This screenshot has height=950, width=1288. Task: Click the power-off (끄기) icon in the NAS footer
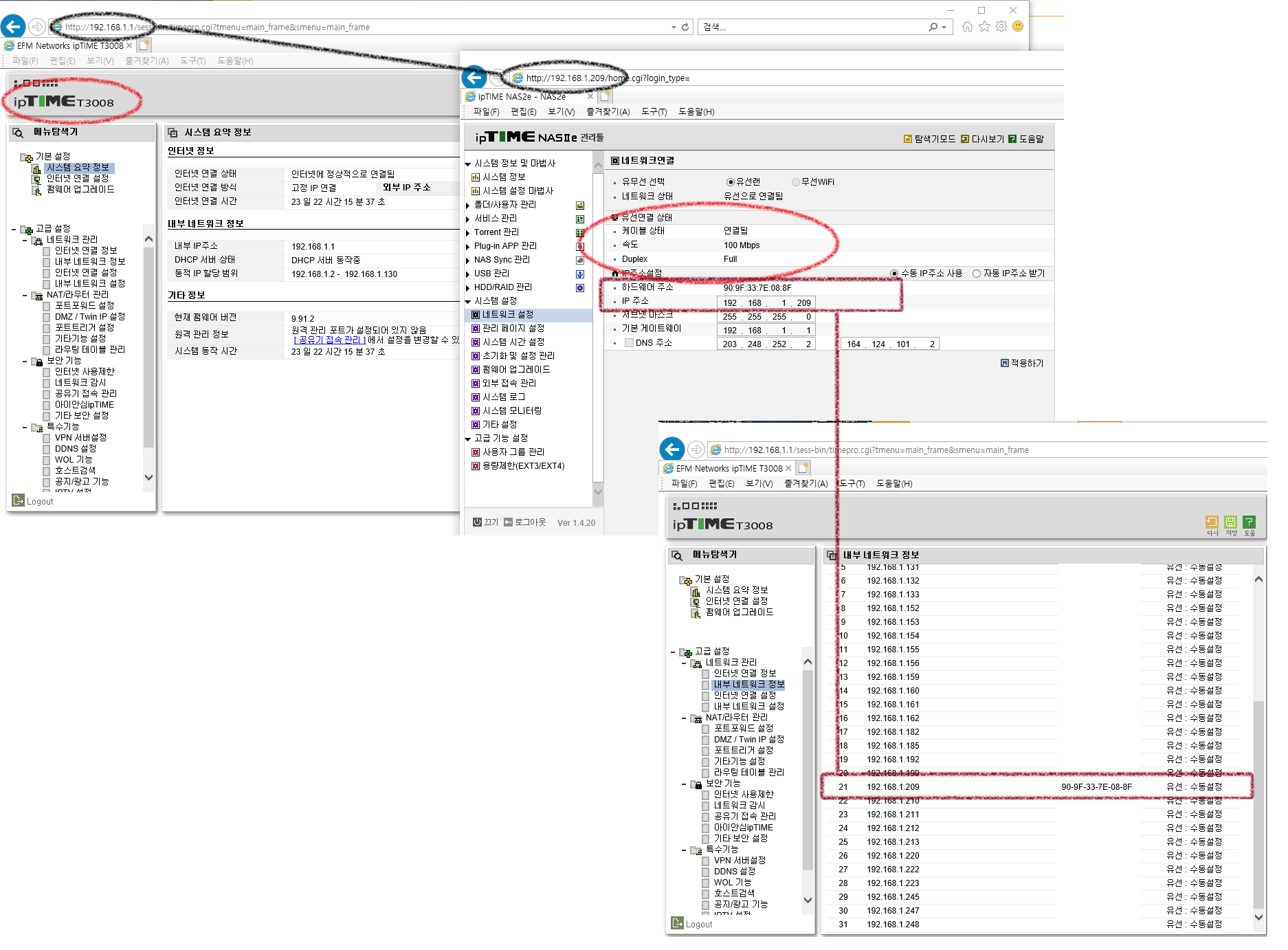click(x=477, y=522)
